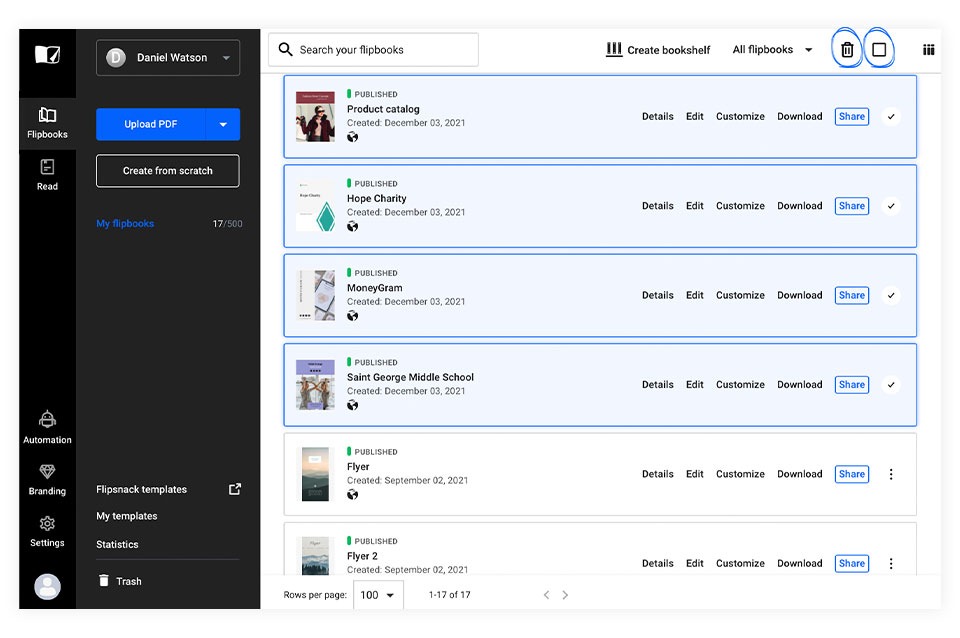960x638 pixels.
Task: Open the Read sidebar section
Action: click(x=47, y=175)
